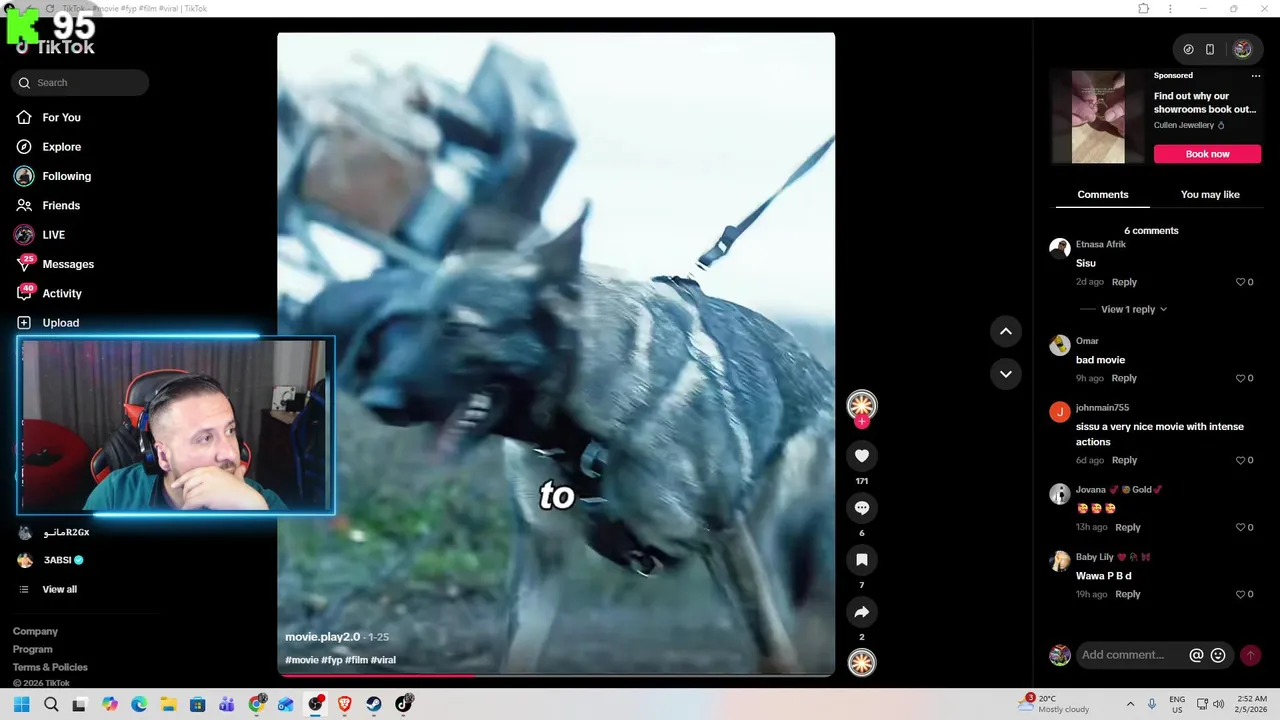Expand 'View 1 reply' under Sisu
This screenshot has height=720, width=1280.
coord(1133,309)
